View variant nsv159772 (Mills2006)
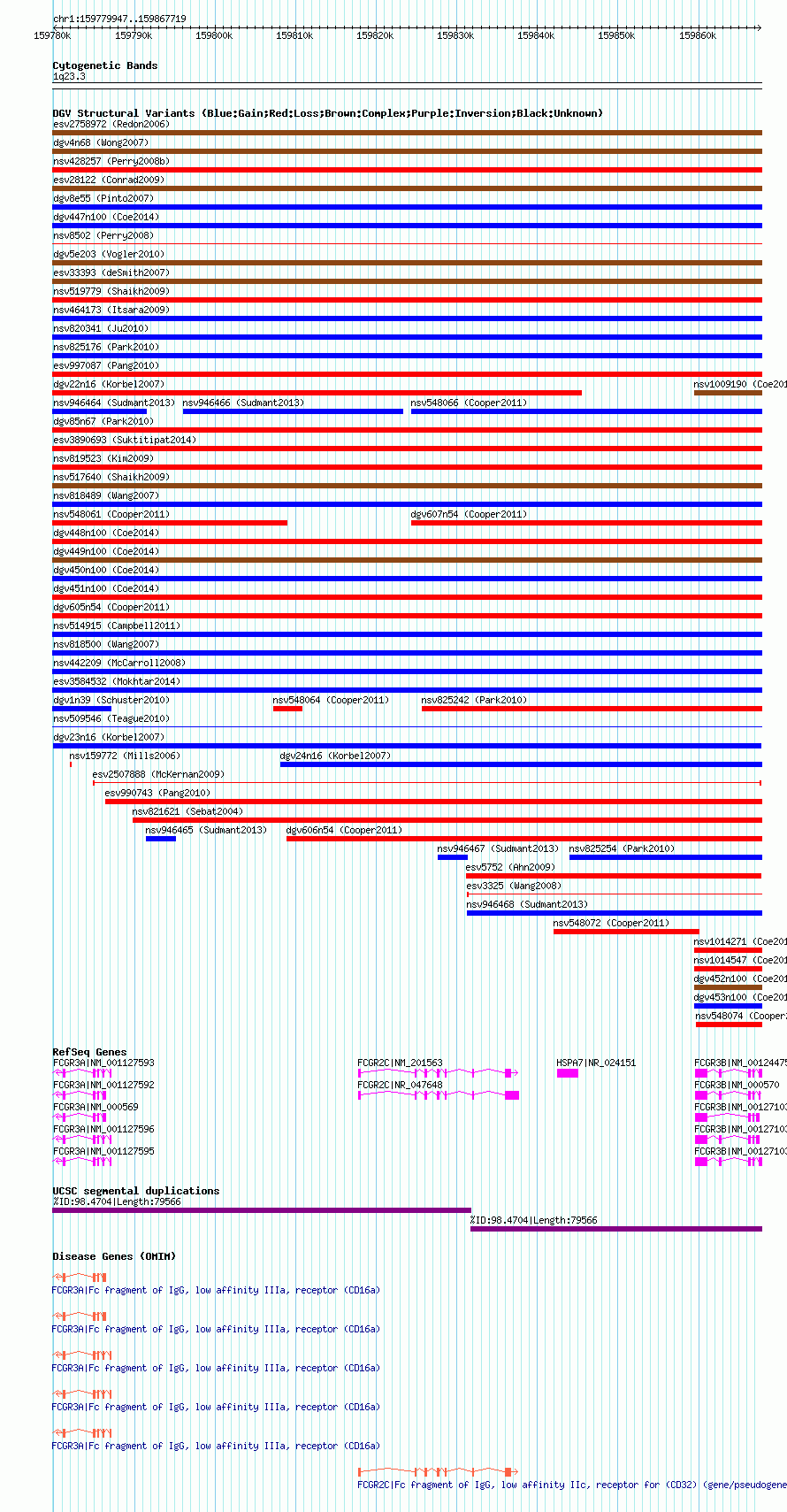 coord(125,756)
